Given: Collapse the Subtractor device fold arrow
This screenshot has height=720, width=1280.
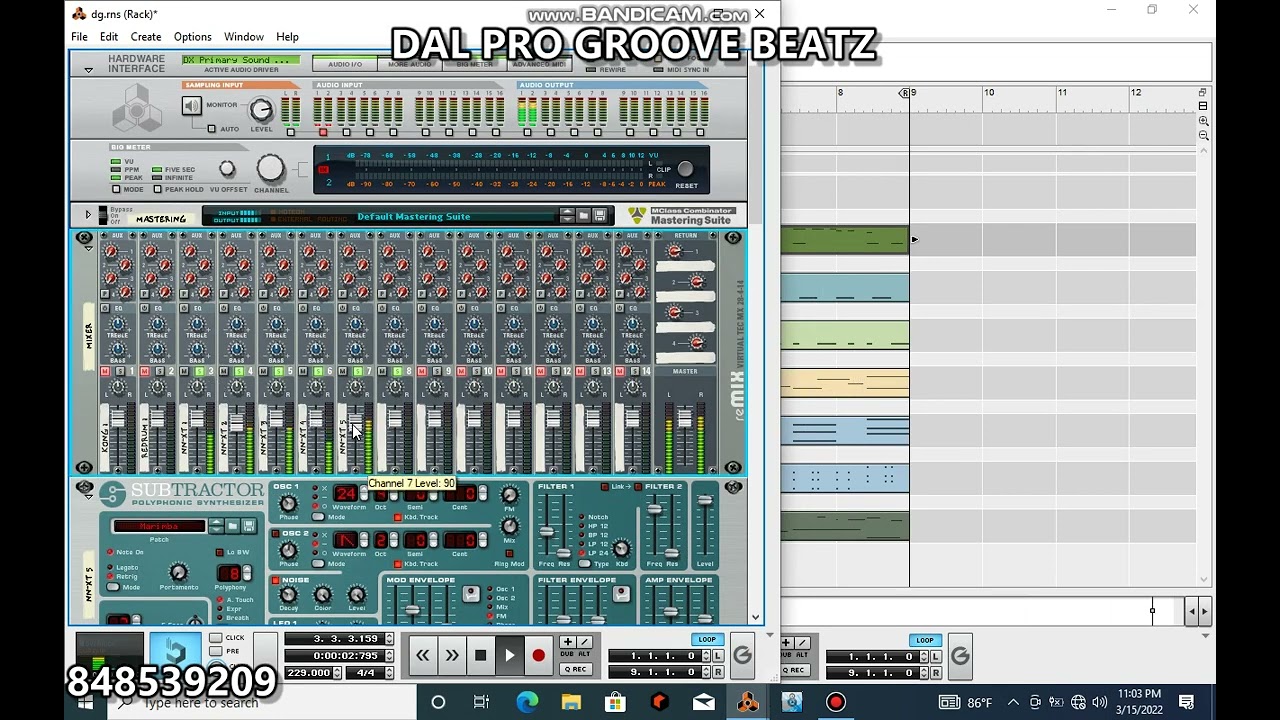Looking at the screenshot, I should [x=88, y=496].
